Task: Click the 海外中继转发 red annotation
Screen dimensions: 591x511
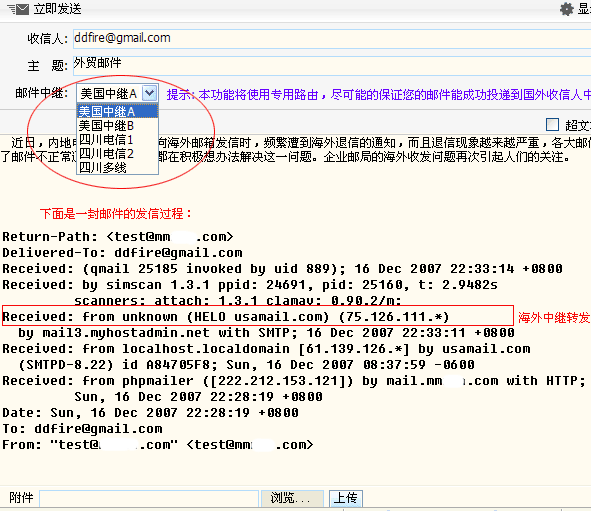Action: pyautogui.click(x=554, y=317)
